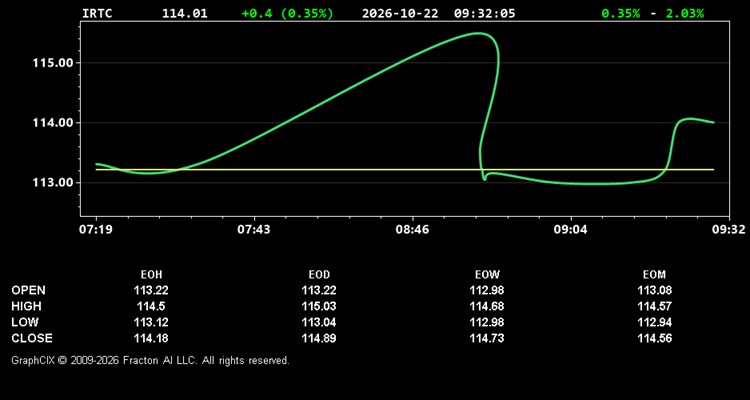Click the CLOSE row label
750x400 pixels.
click(x=32, y=338)
